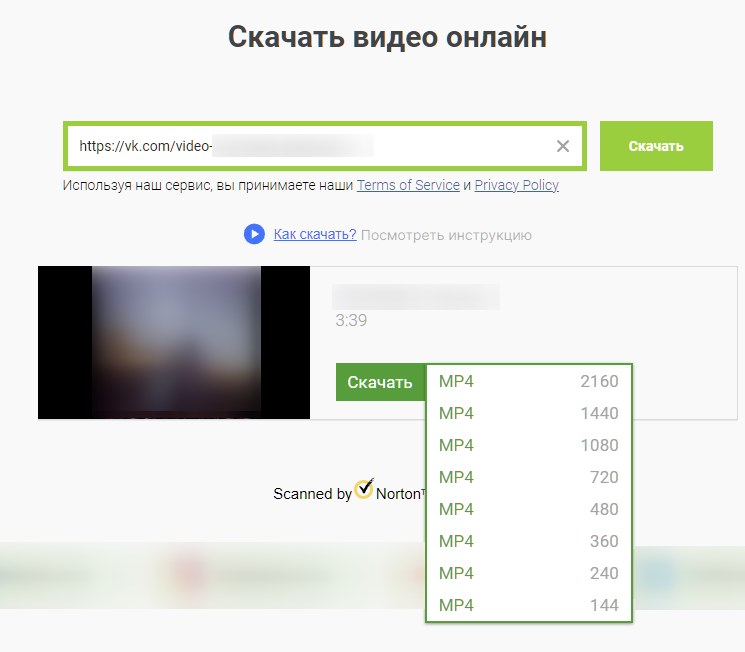The height and width of the screenshot is (652, 745).
Task: Click dark green Скачать dropdown button
Action: point(380,382)
